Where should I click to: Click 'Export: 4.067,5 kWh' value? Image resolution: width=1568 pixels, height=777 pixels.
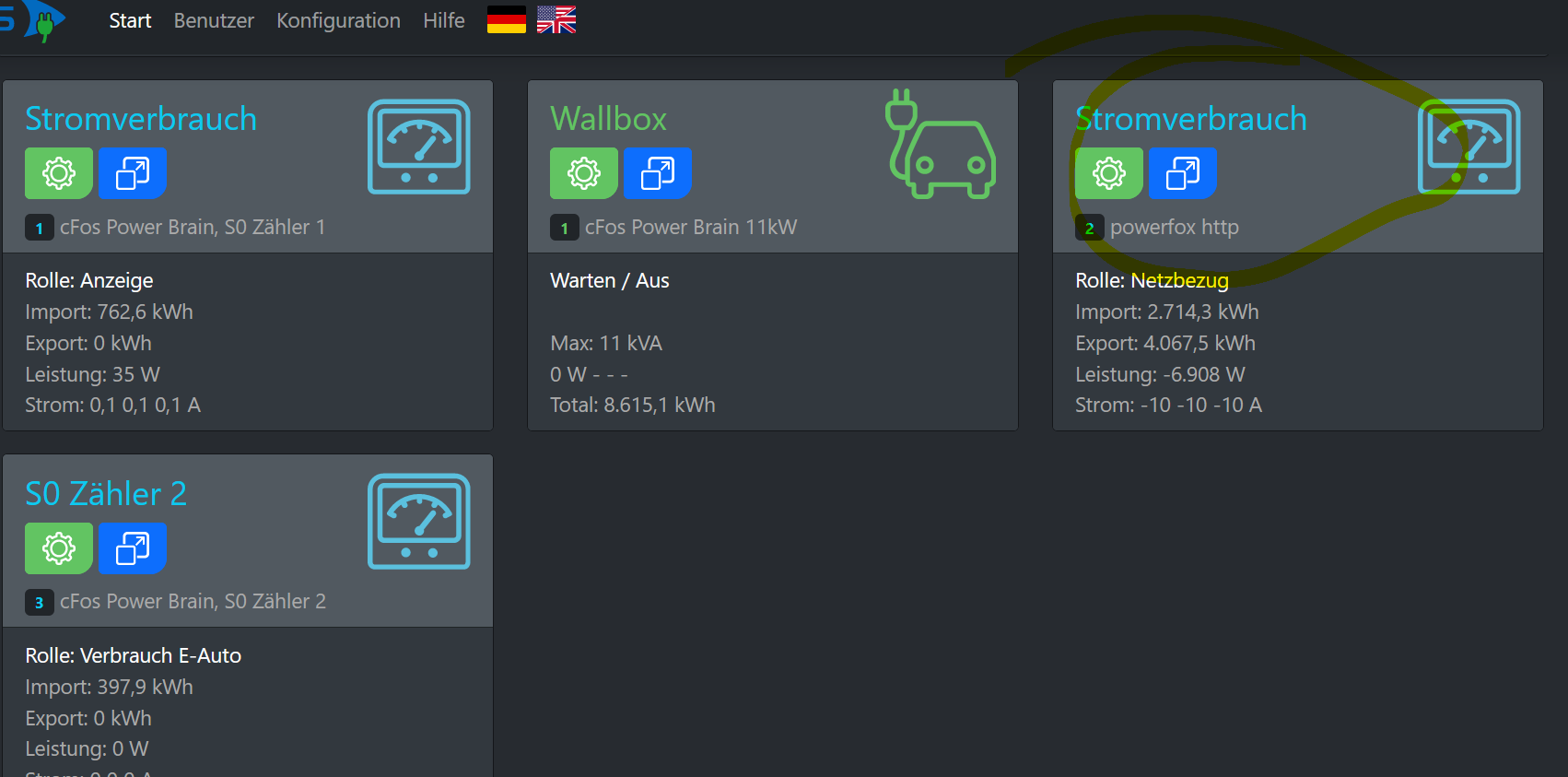(x=1165, y=343)
